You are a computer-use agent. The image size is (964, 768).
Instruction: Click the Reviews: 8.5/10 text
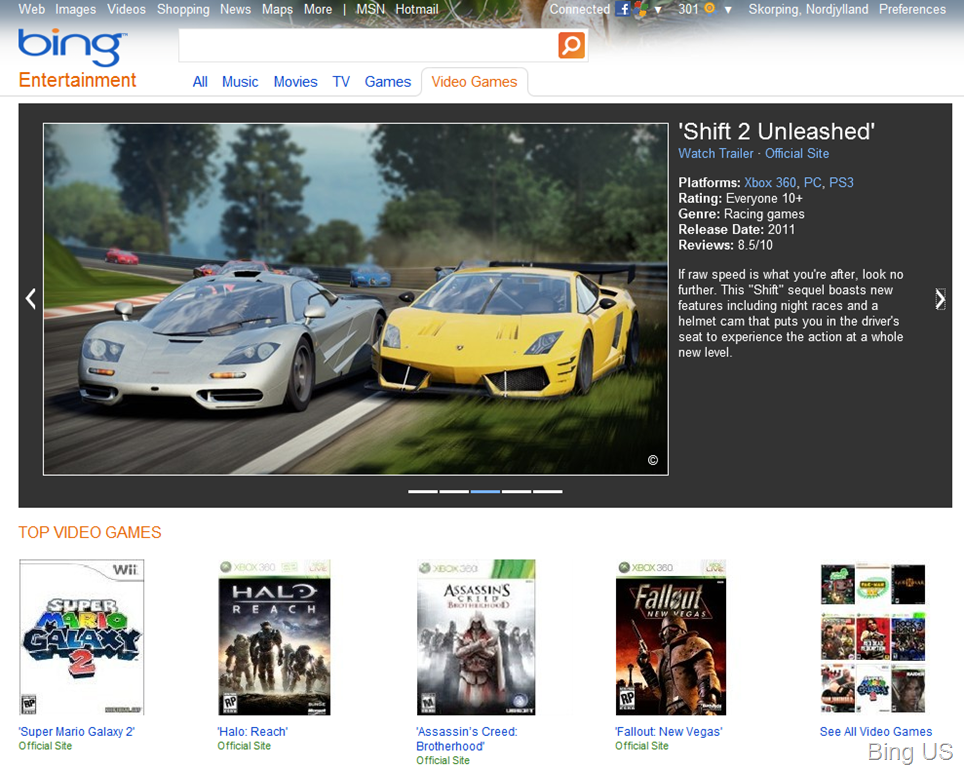point(725,245)
